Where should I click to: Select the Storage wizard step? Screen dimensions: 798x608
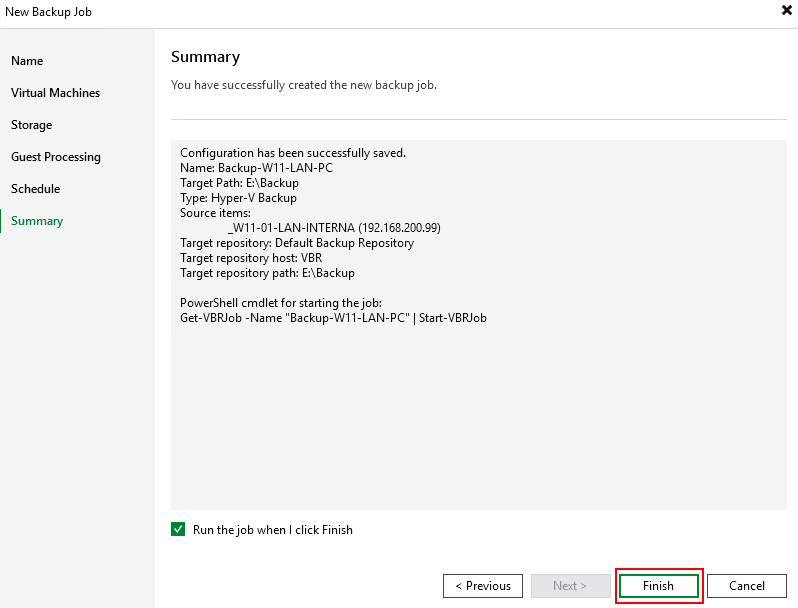tap(32, 125)
